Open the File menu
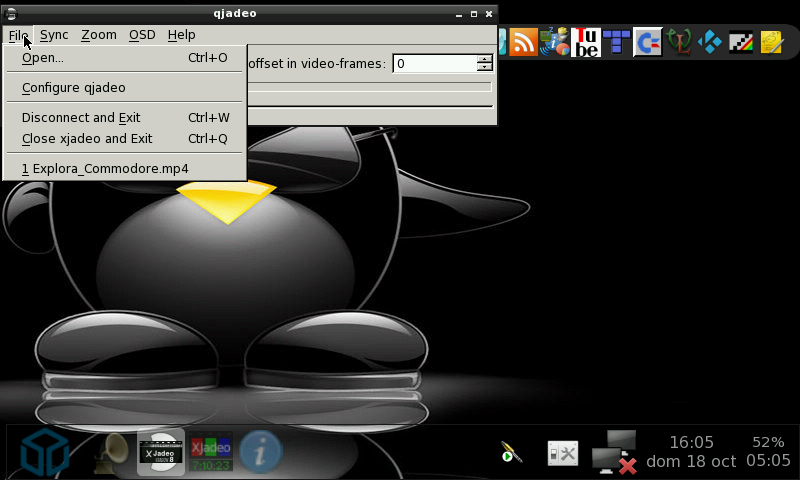Viewport: 800px width, 480px height. pos(18,35)
